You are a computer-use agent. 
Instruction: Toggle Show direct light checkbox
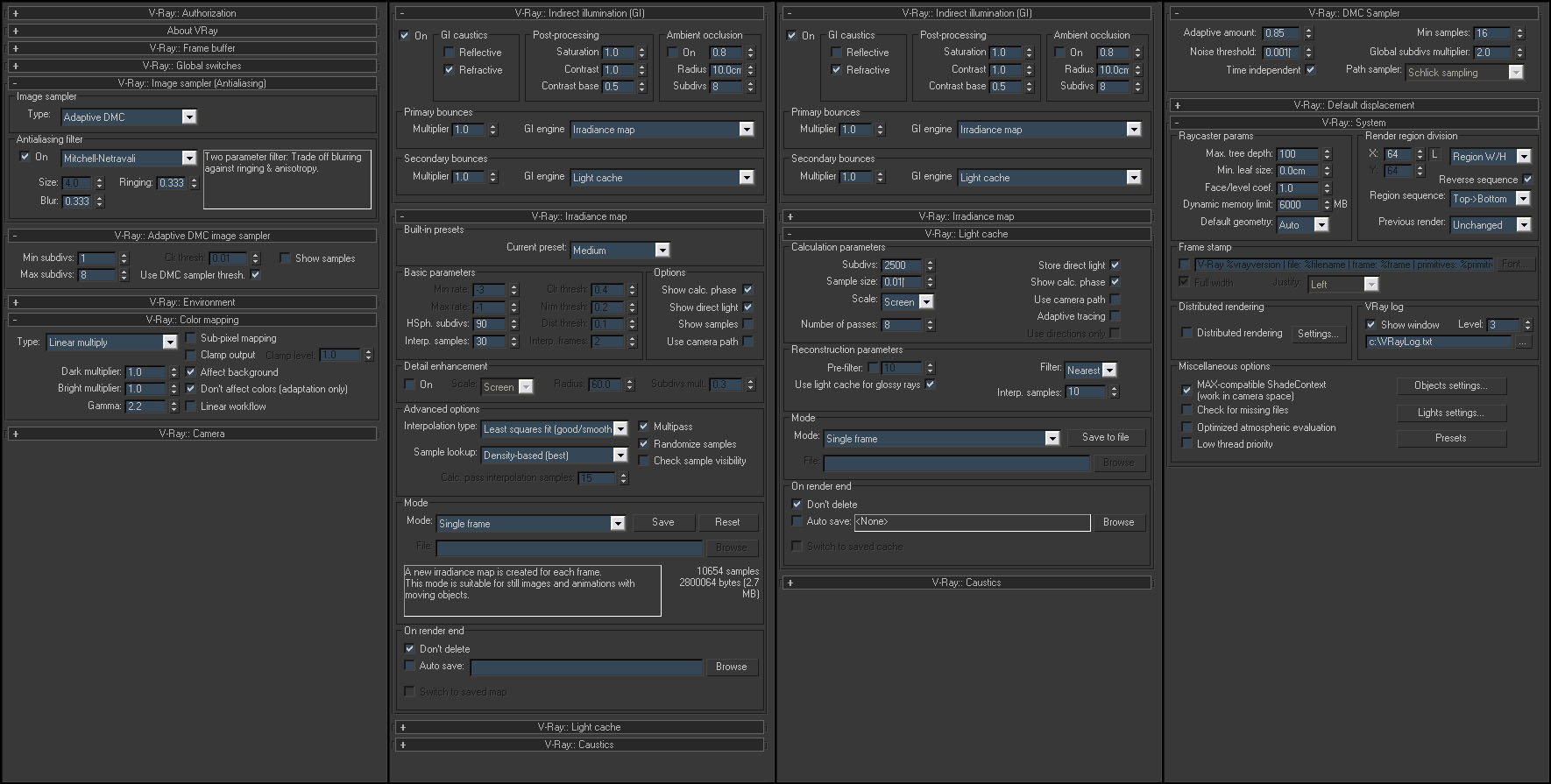pos(747,307)
